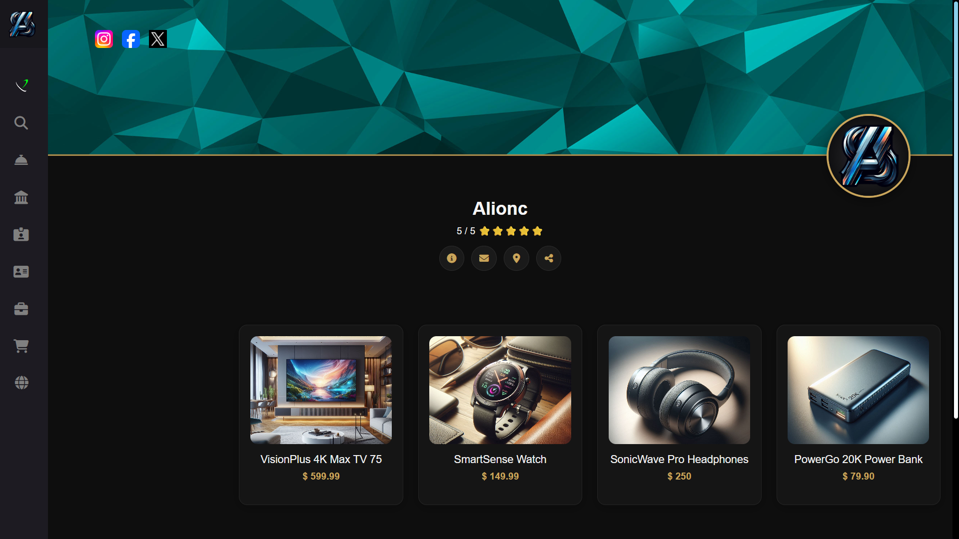Show store info with the info button
The image size is (959, 539).
pyautogui.click(x=451, y=258)
